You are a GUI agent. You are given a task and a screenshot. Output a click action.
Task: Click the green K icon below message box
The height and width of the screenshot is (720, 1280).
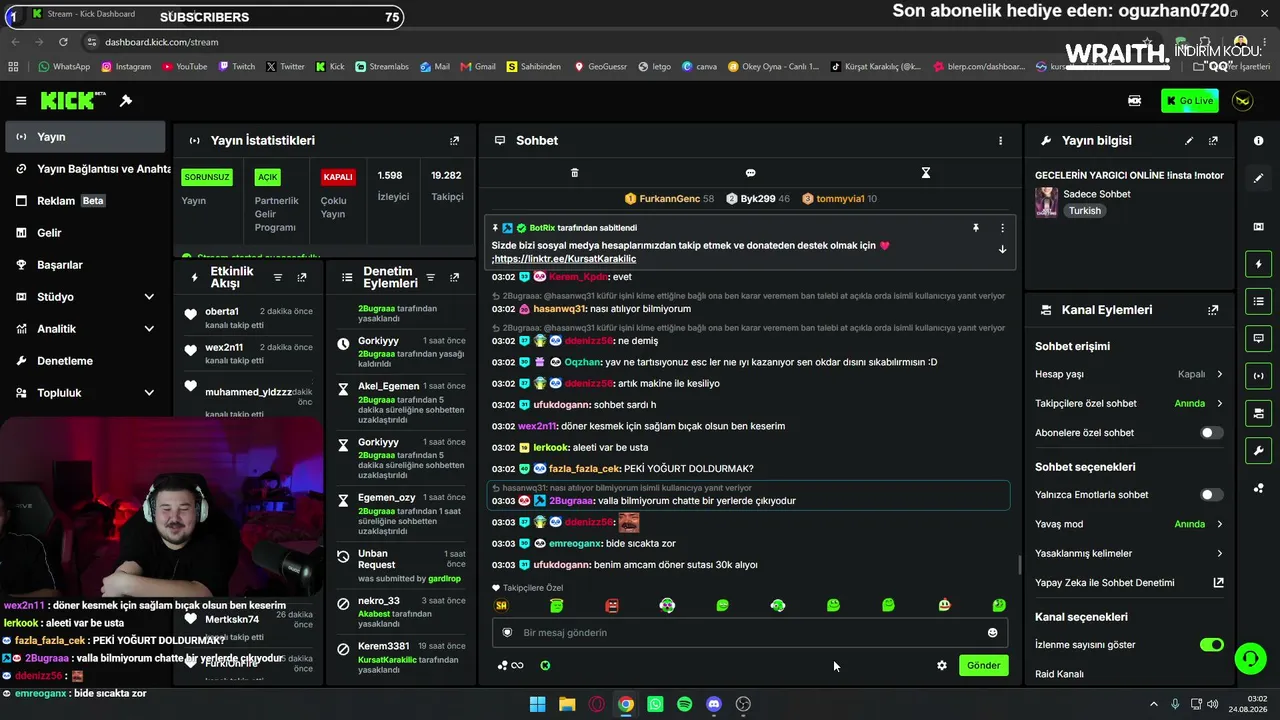click(x=545, y=665)
